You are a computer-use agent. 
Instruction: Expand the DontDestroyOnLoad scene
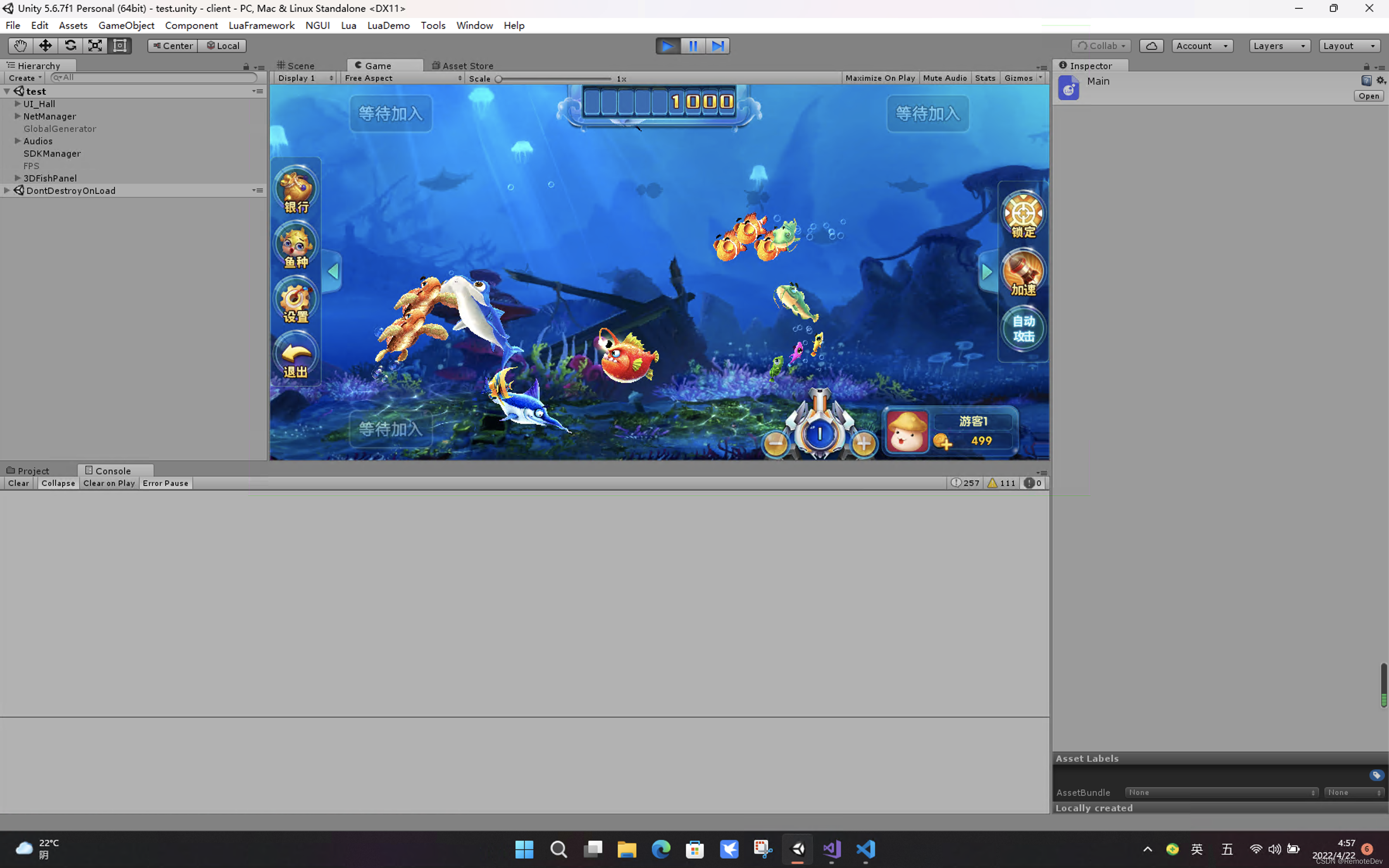coord(7,190)
